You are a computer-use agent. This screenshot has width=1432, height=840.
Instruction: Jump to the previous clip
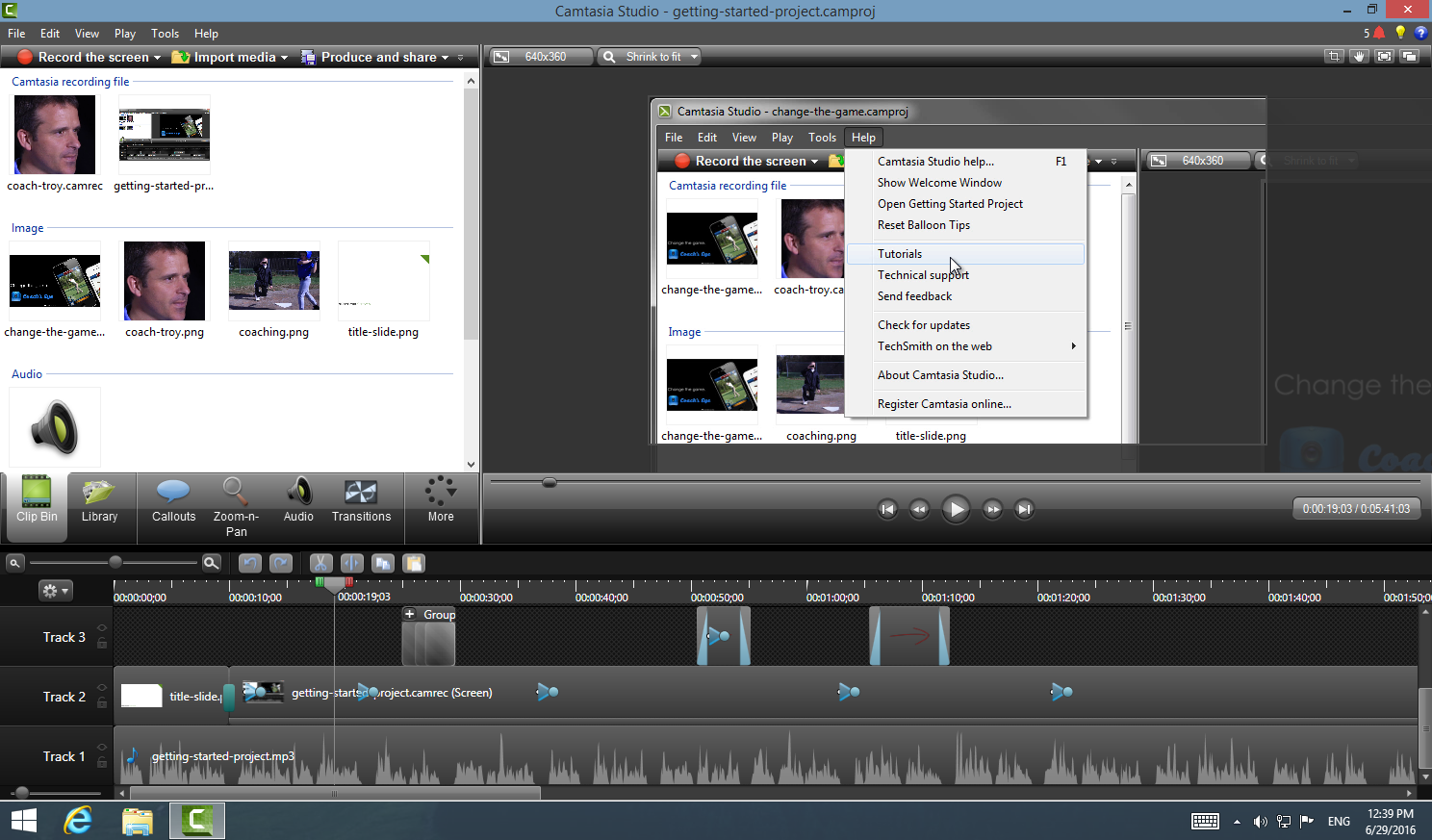point(888,509)
